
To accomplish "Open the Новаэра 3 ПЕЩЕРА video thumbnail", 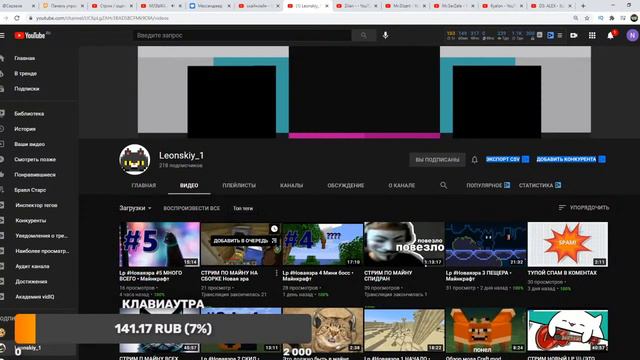I will click(x=486, y=244).
